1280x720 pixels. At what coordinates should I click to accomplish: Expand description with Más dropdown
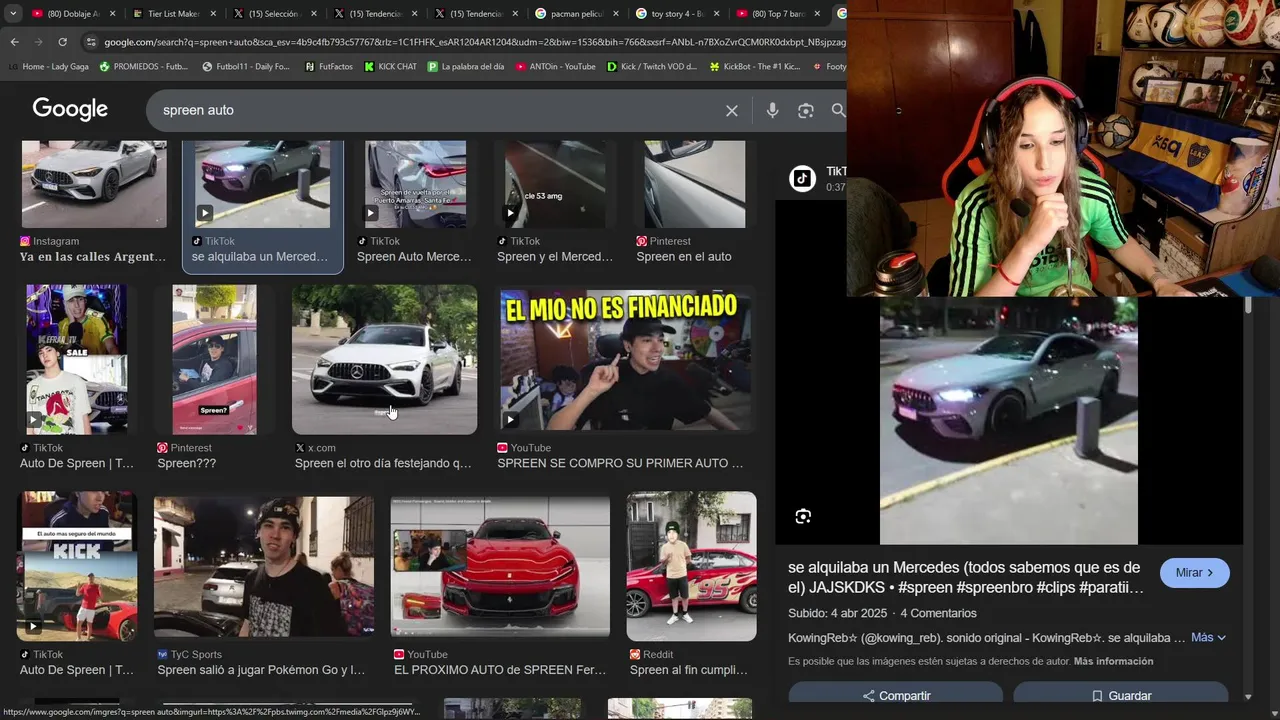point(1208,637)
